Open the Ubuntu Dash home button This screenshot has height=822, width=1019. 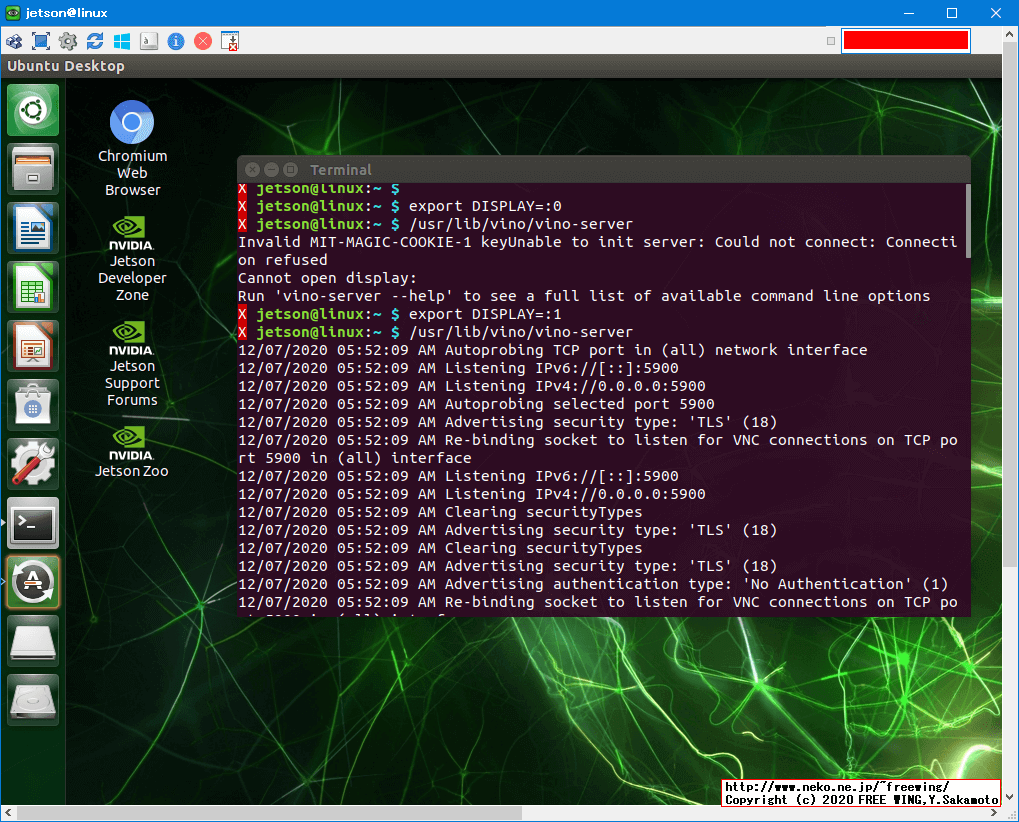[33, 109]
